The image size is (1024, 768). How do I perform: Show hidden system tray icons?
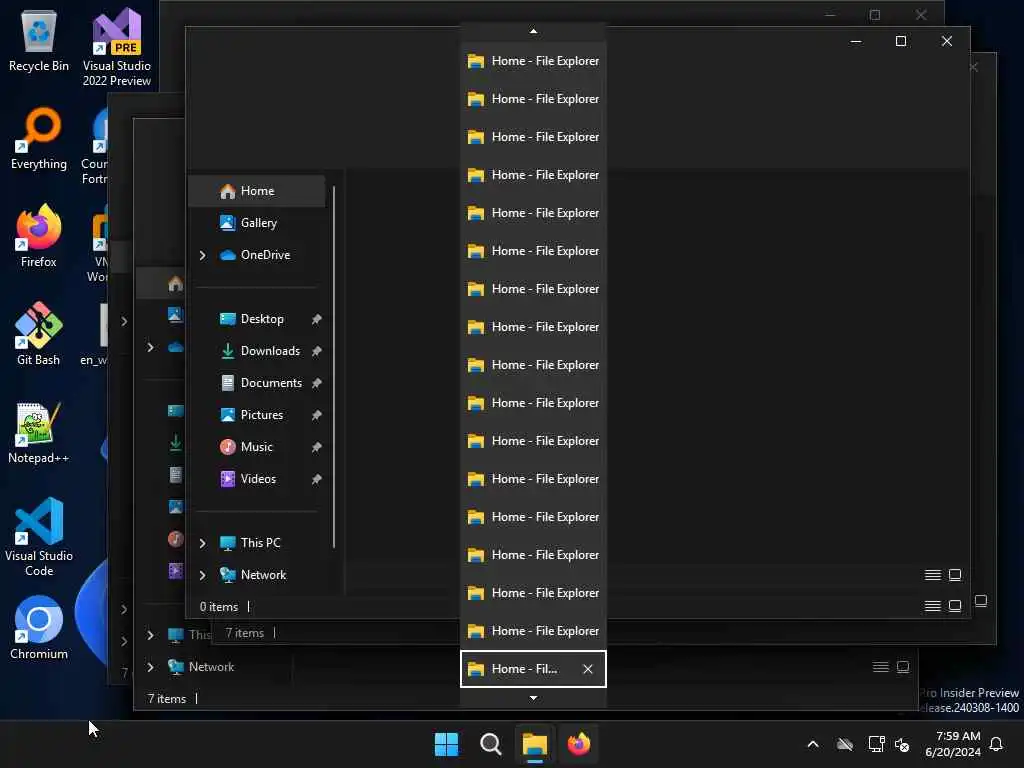[813, 744]
